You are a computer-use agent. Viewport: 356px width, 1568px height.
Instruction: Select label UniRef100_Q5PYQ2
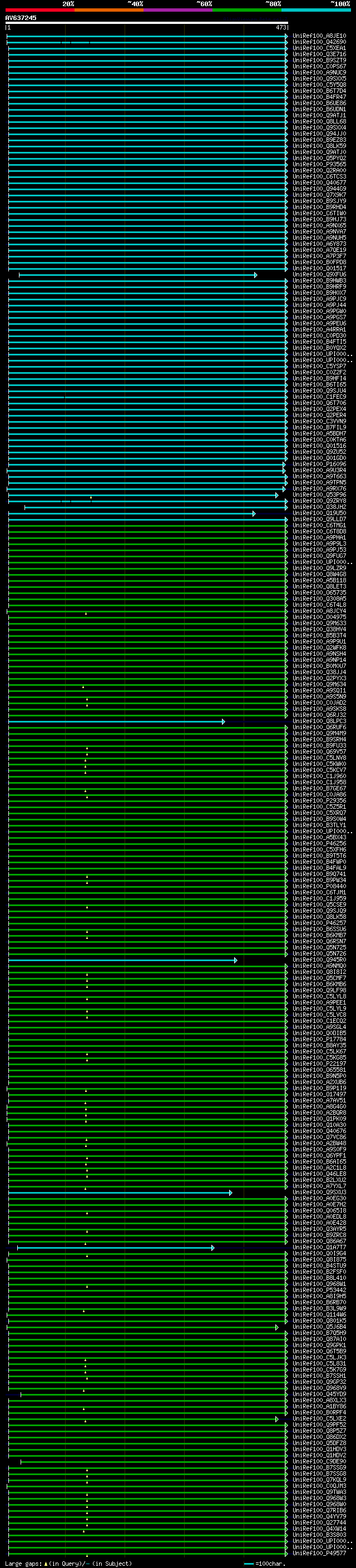click(319, 159)
